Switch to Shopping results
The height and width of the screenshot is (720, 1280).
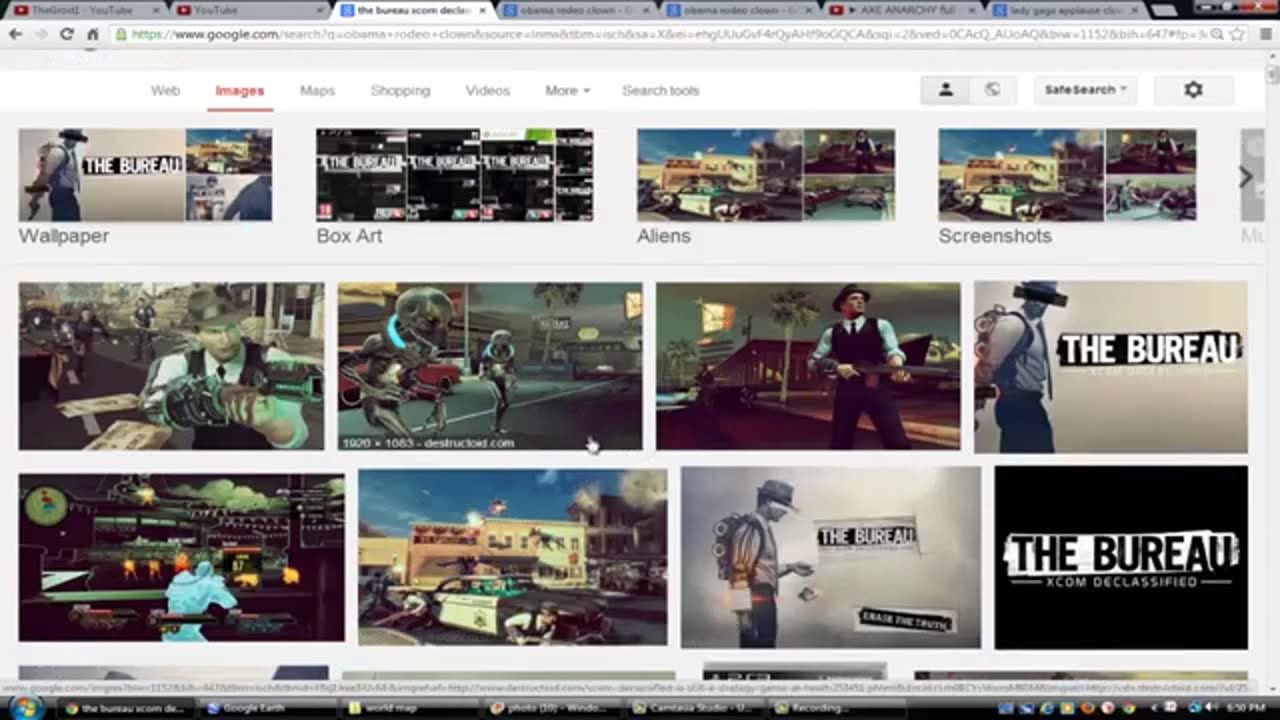pos(400,90)
